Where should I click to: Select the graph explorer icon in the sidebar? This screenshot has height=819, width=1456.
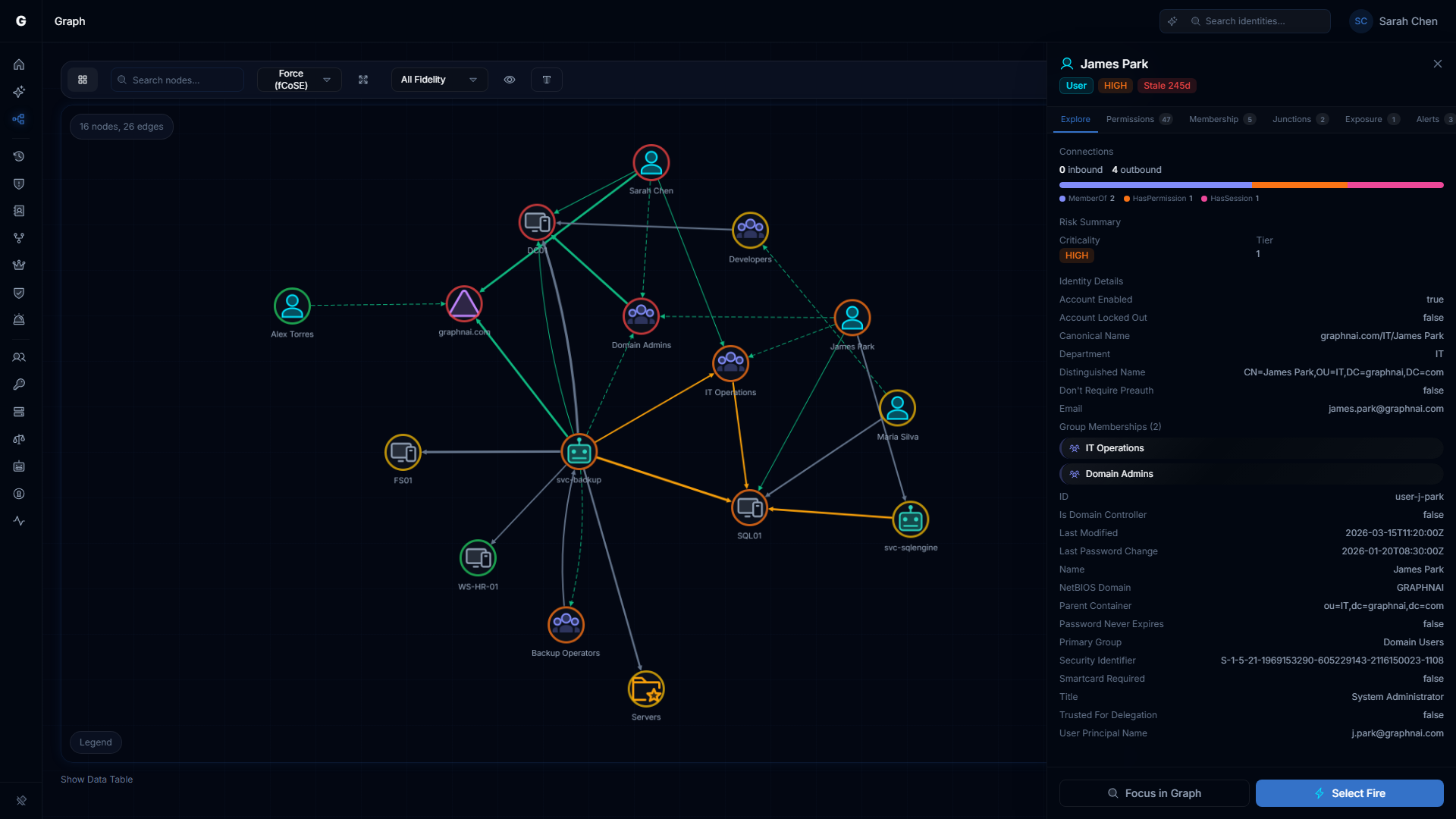click(x=19, y=119)
